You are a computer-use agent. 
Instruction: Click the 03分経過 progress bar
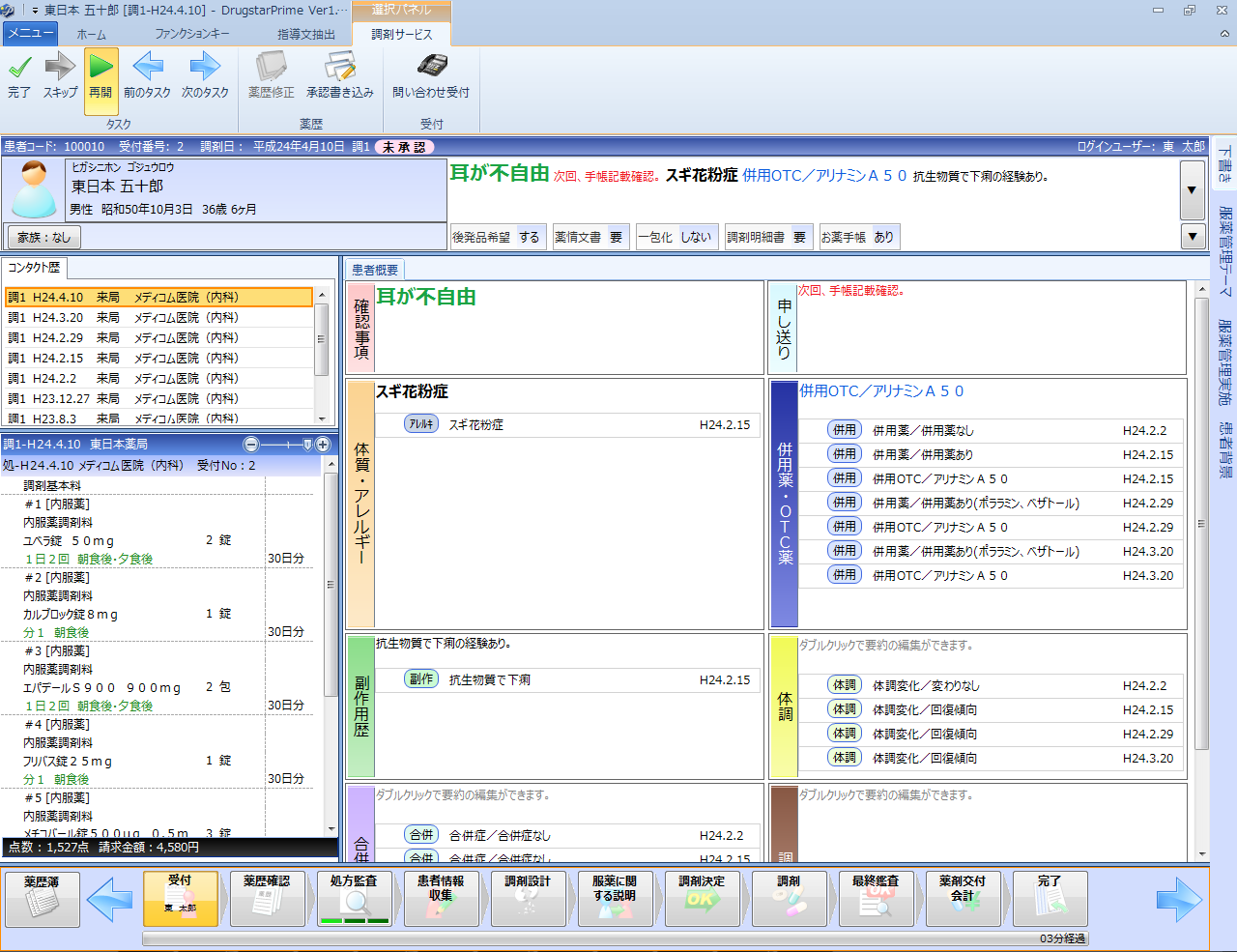click(616, 938)
